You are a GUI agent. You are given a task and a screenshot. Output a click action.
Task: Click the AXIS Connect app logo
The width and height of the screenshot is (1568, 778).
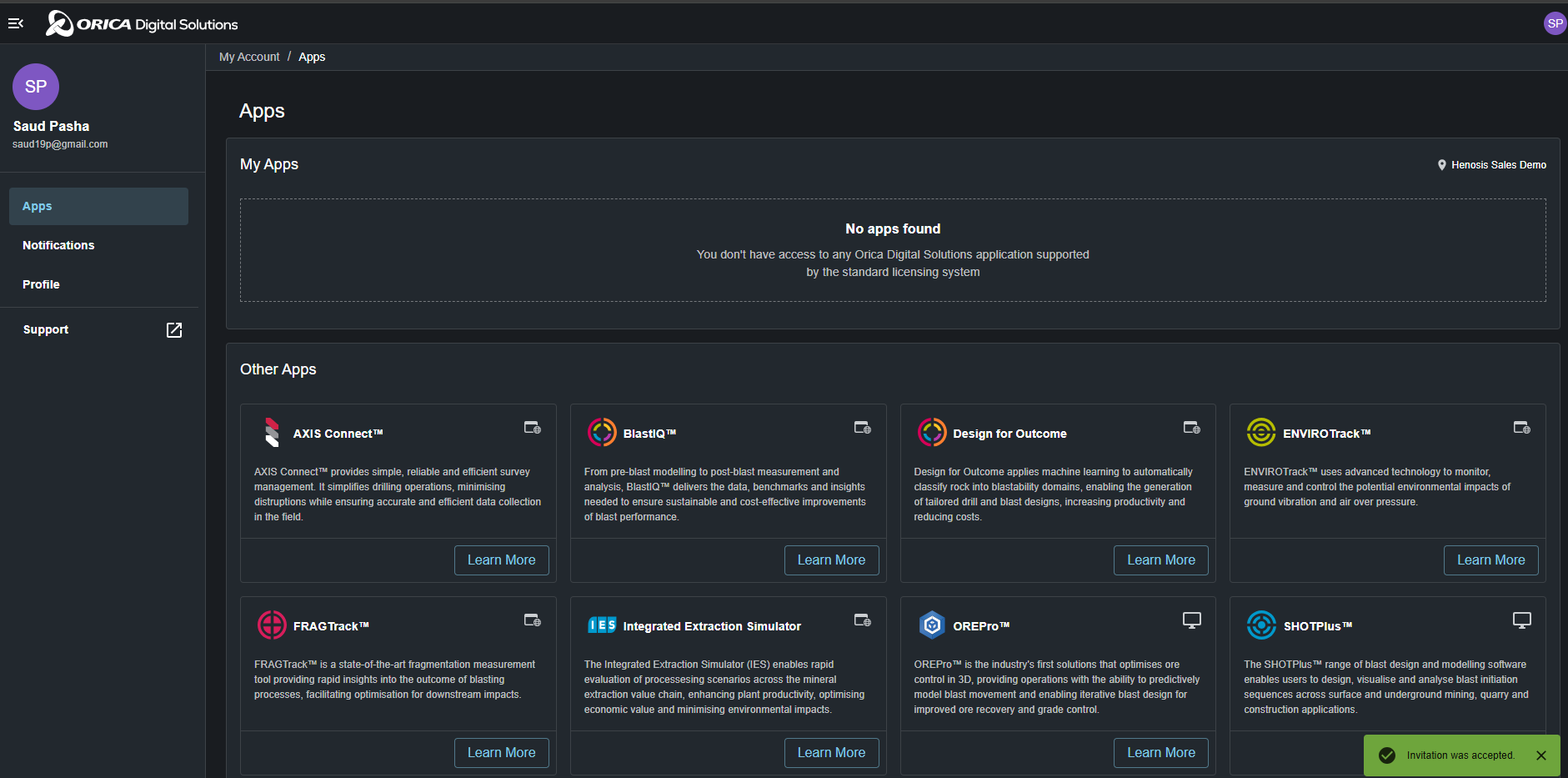point(272,433)
